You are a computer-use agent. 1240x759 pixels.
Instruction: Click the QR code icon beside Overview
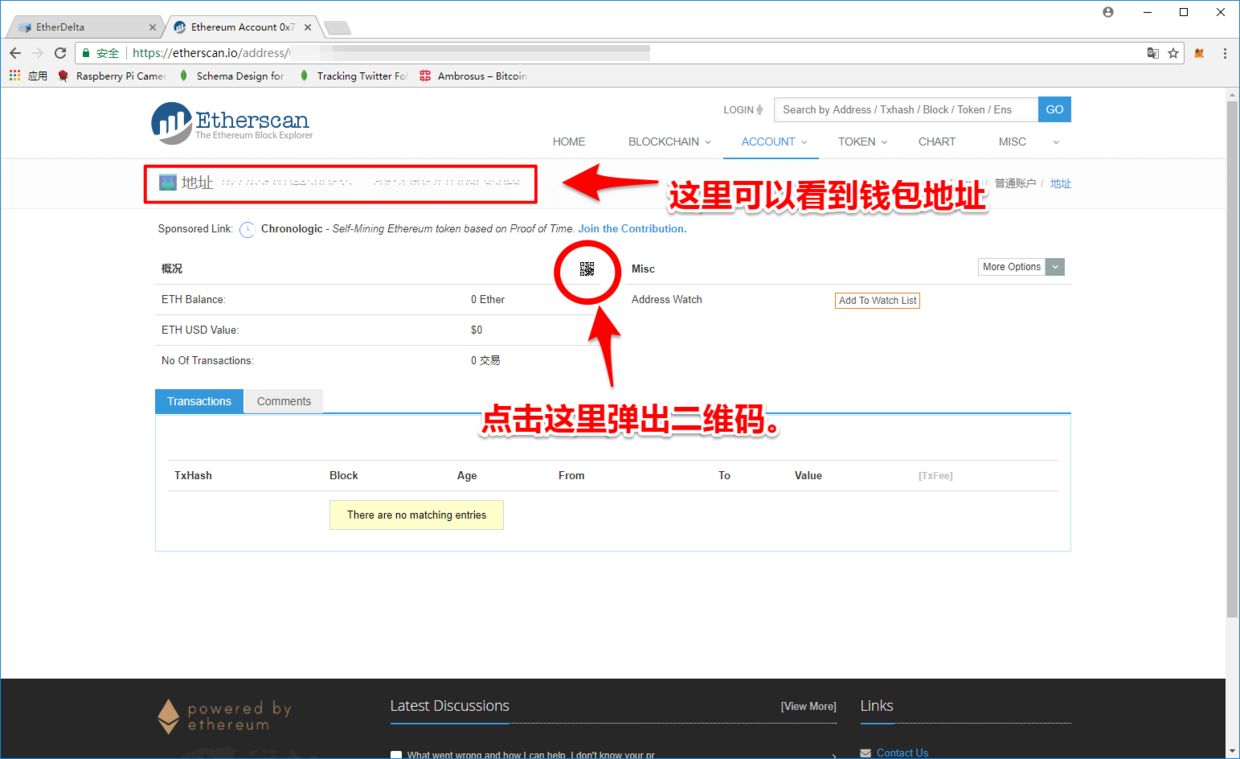pos(587,269)
